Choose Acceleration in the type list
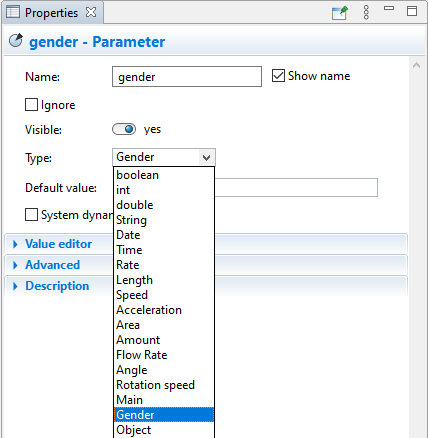Screen dimensions: 428x438 (164, 310)
